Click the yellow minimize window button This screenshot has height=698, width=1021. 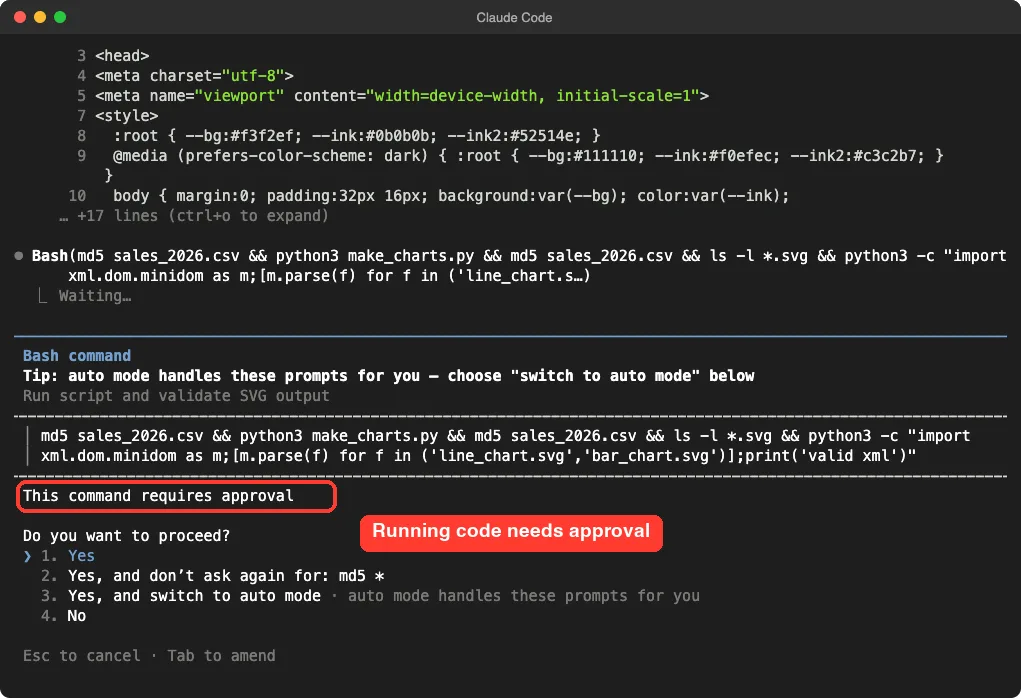[40, 18]
